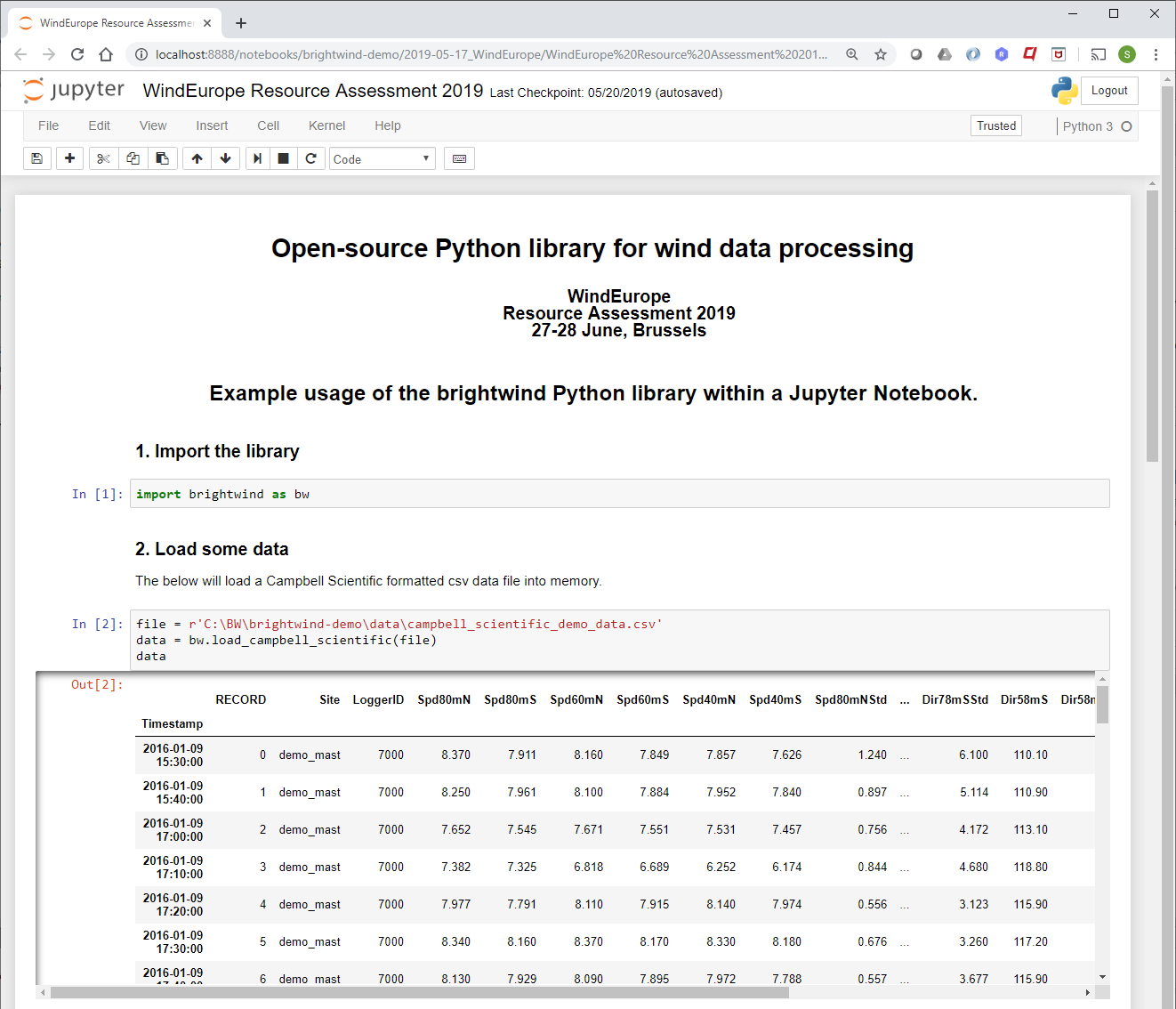
Task: Open the Insert menu
Action: 212,125
